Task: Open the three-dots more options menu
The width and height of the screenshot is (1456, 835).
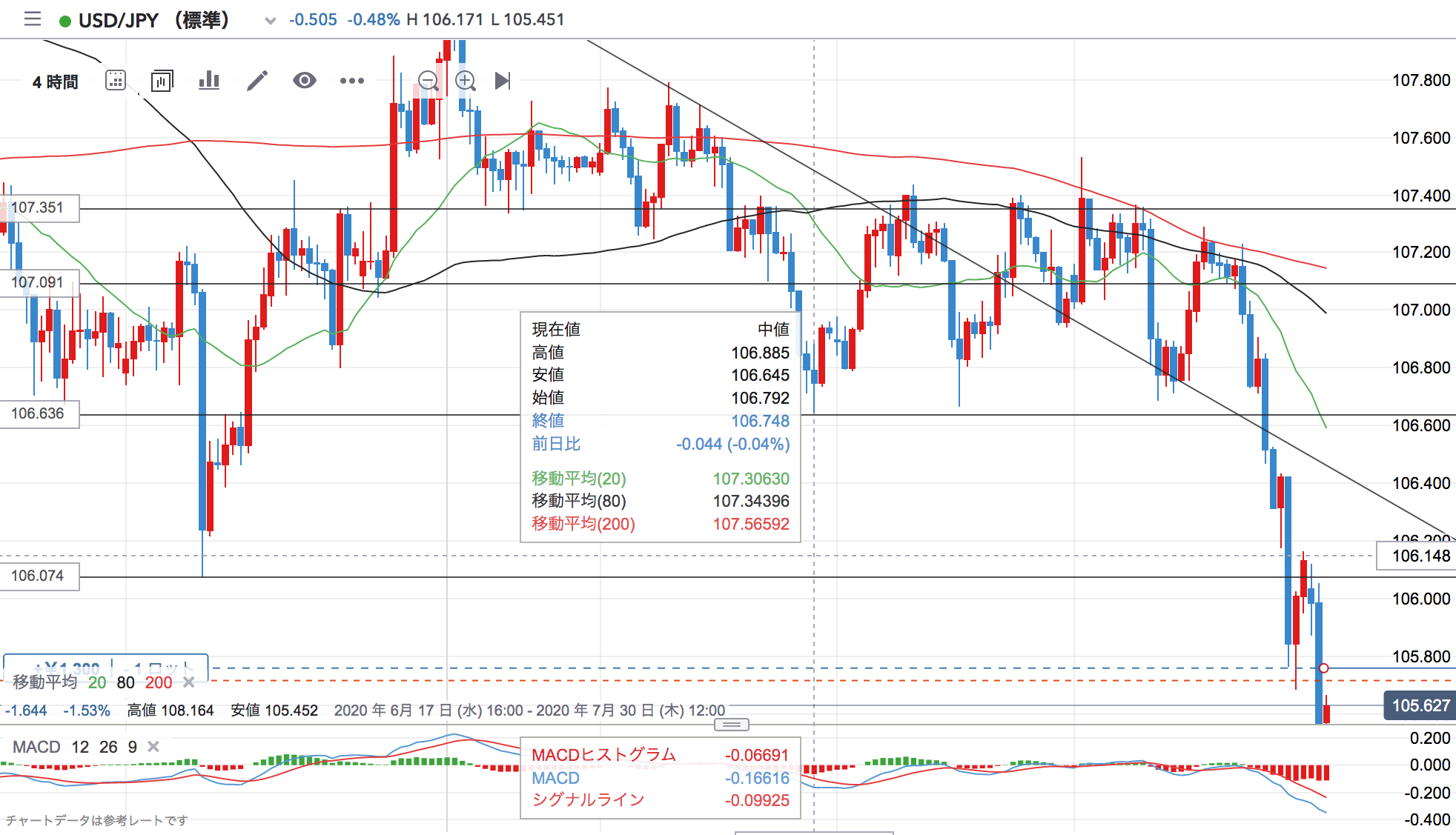Action: 351,80
